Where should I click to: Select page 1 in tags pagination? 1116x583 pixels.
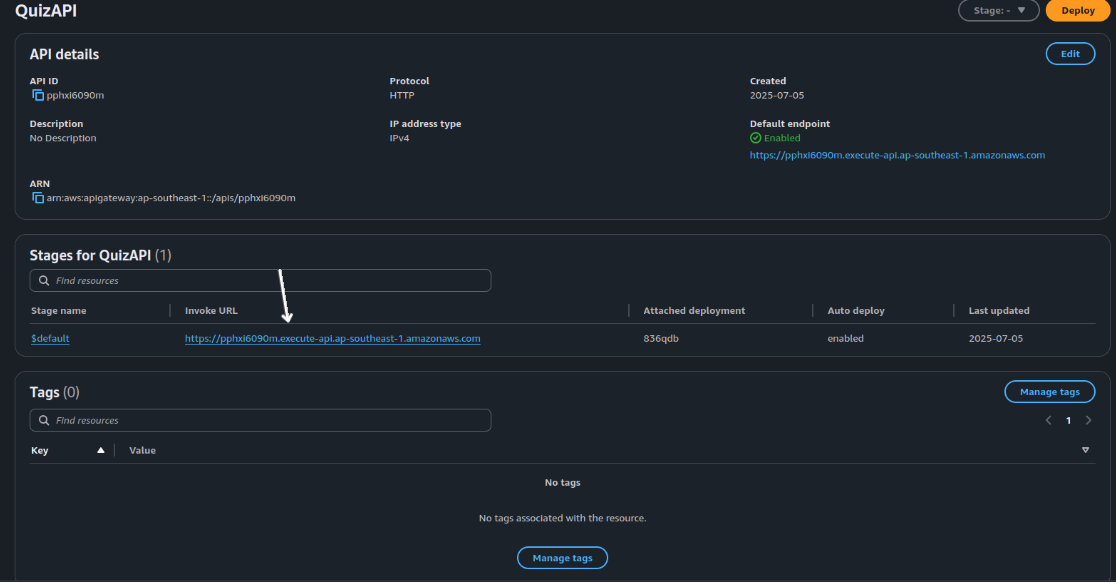coord(1068,421)
